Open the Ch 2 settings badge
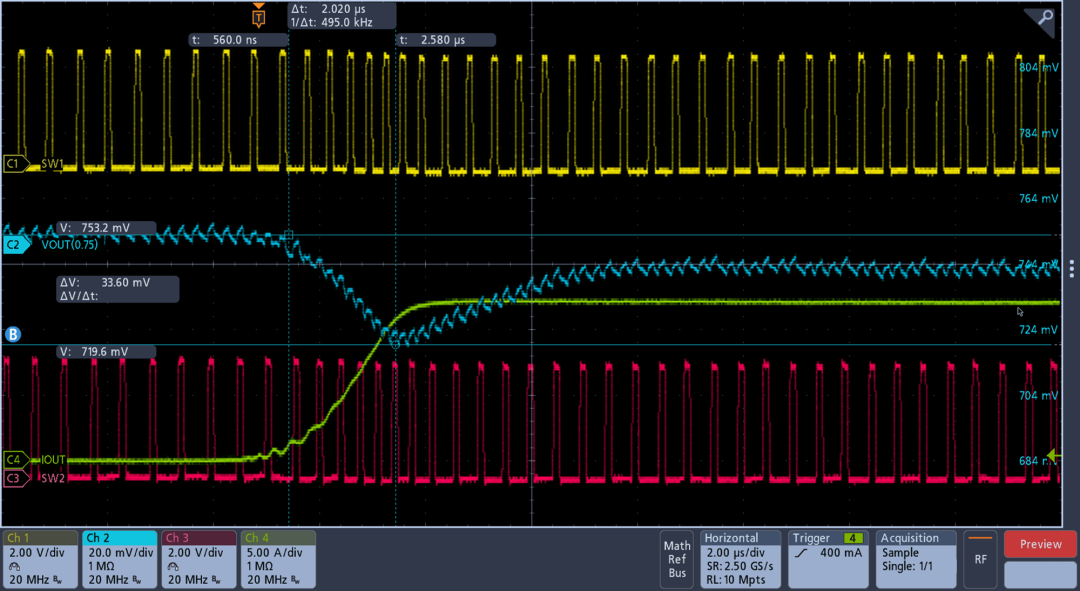The image size is (1080, 591). tap(120, 559)
